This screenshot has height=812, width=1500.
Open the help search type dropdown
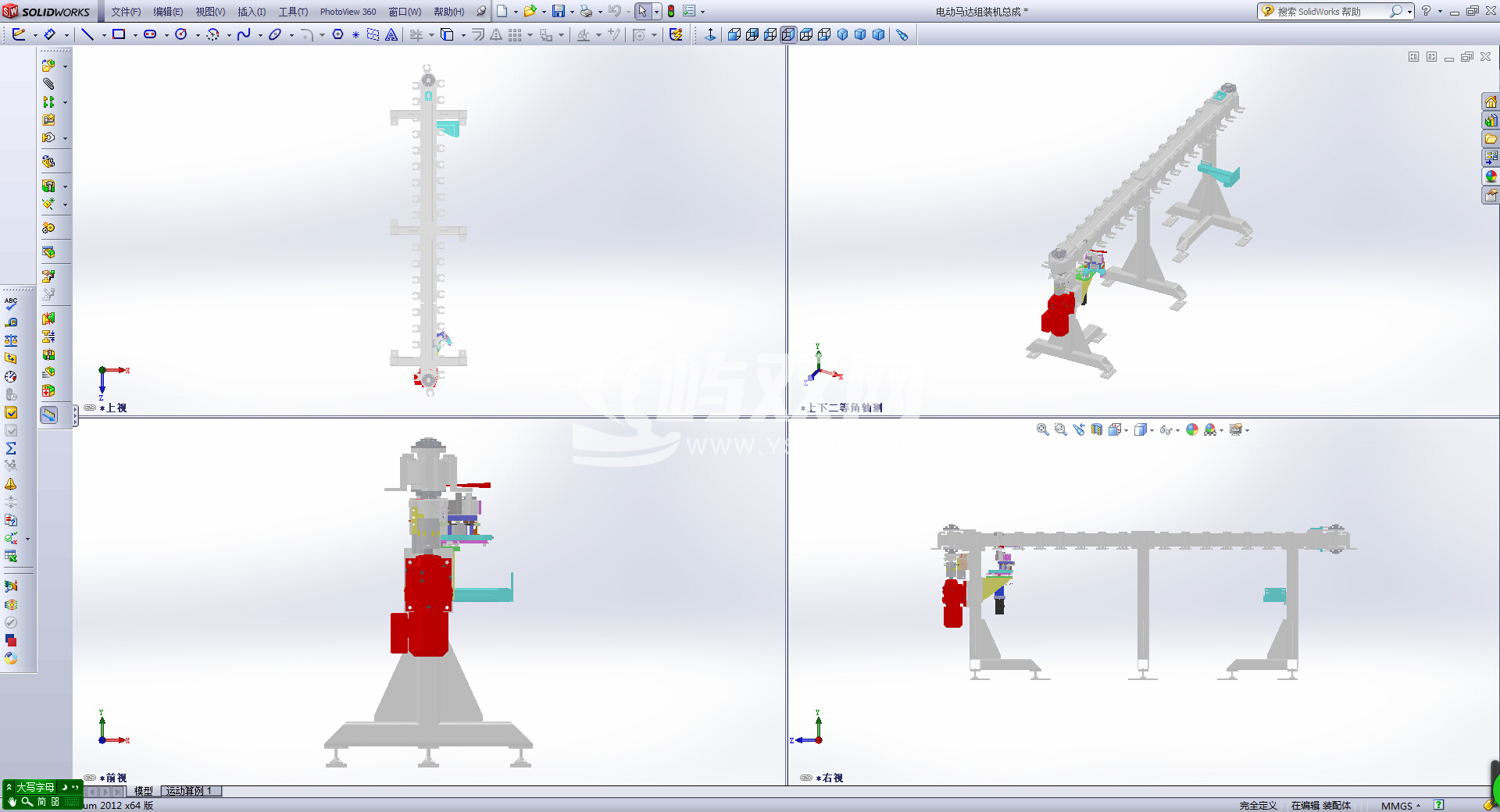point(1409,12)
